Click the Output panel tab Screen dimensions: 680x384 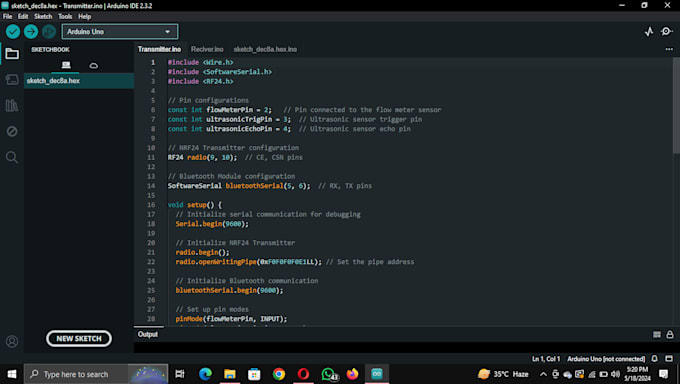[148, 334]
